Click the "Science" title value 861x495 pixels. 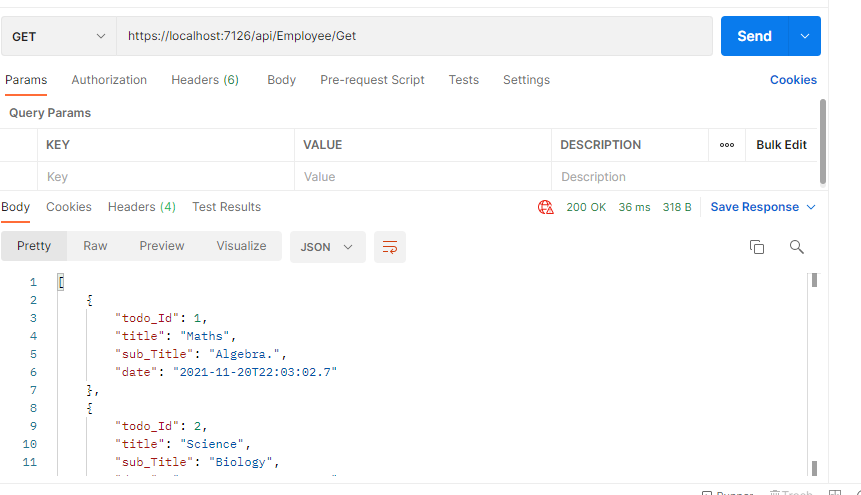[212, 444]
